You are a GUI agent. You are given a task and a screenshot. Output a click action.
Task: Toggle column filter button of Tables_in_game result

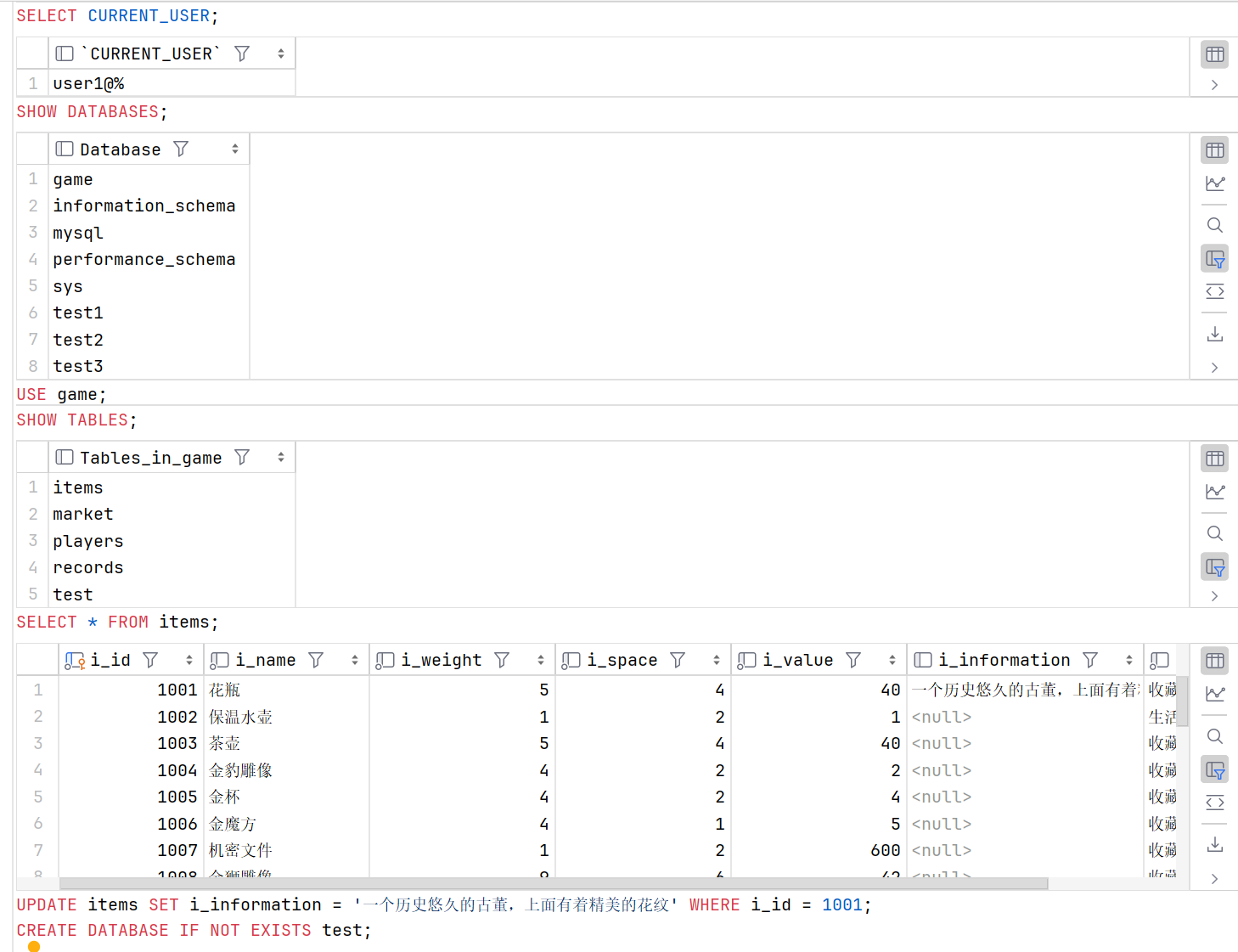(1215, 566)
